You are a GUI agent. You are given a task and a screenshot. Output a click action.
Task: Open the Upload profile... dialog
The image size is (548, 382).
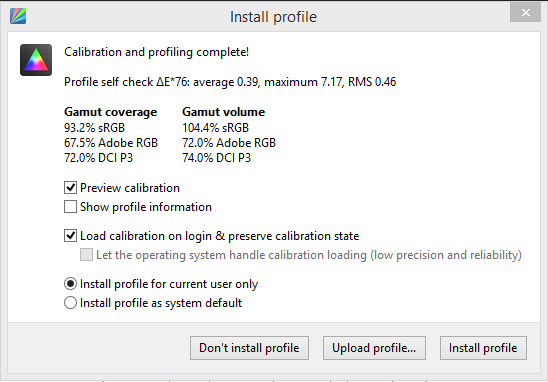pos(374,348)
